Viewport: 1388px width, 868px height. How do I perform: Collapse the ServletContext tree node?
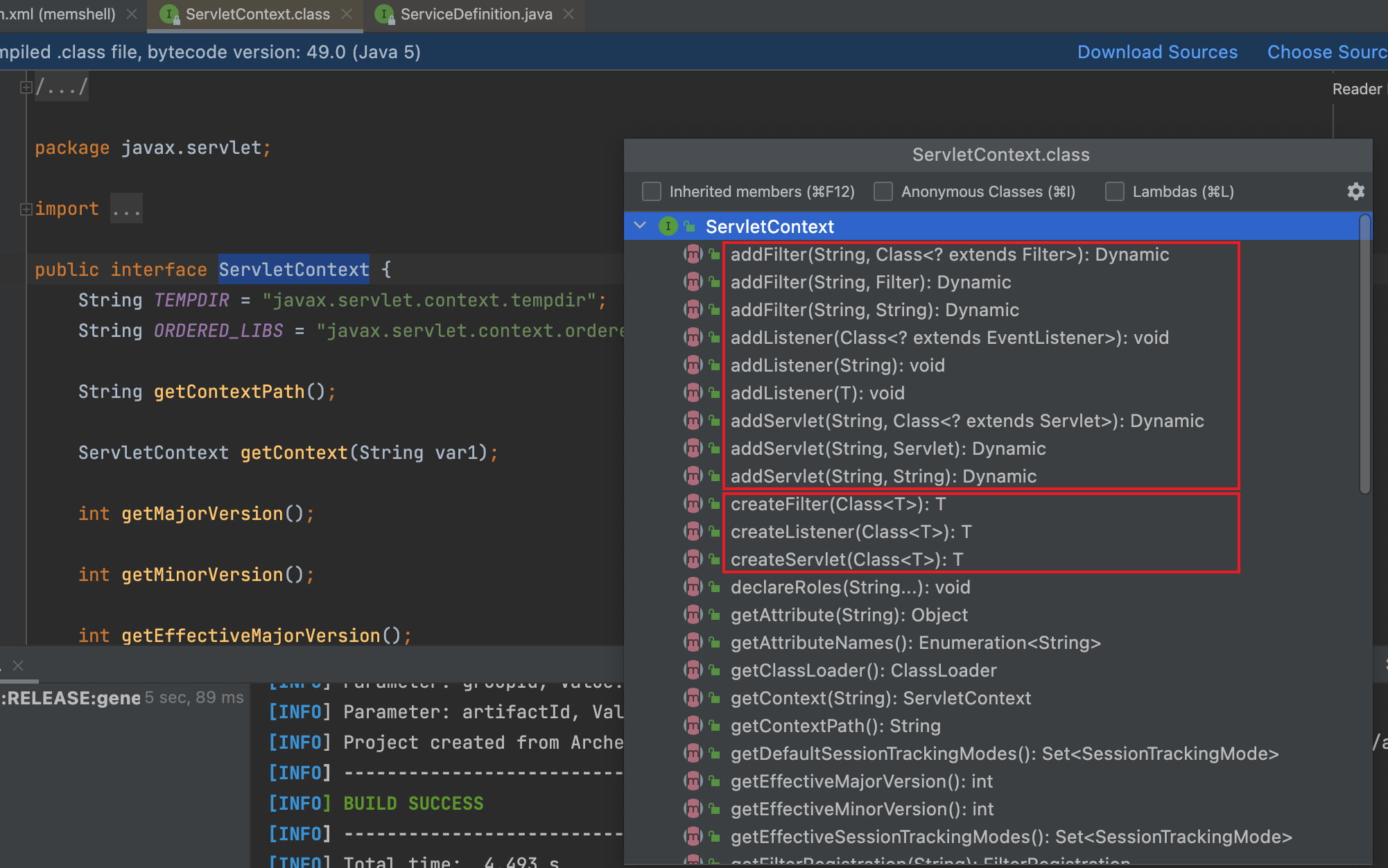click(x=640, y=226)
